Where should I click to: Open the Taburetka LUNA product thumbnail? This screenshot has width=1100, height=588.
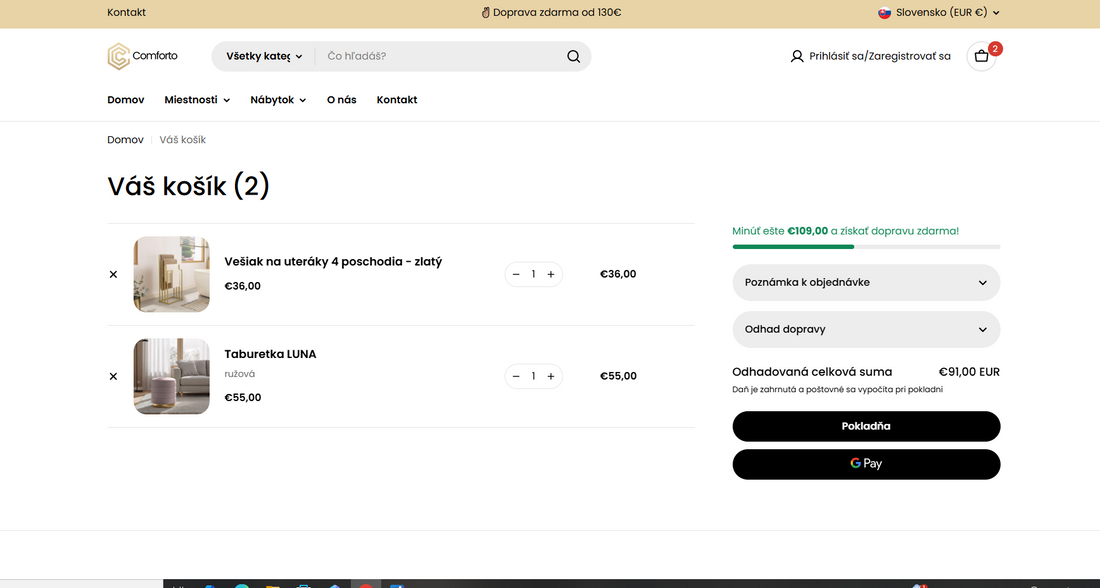tap(172, 376)
